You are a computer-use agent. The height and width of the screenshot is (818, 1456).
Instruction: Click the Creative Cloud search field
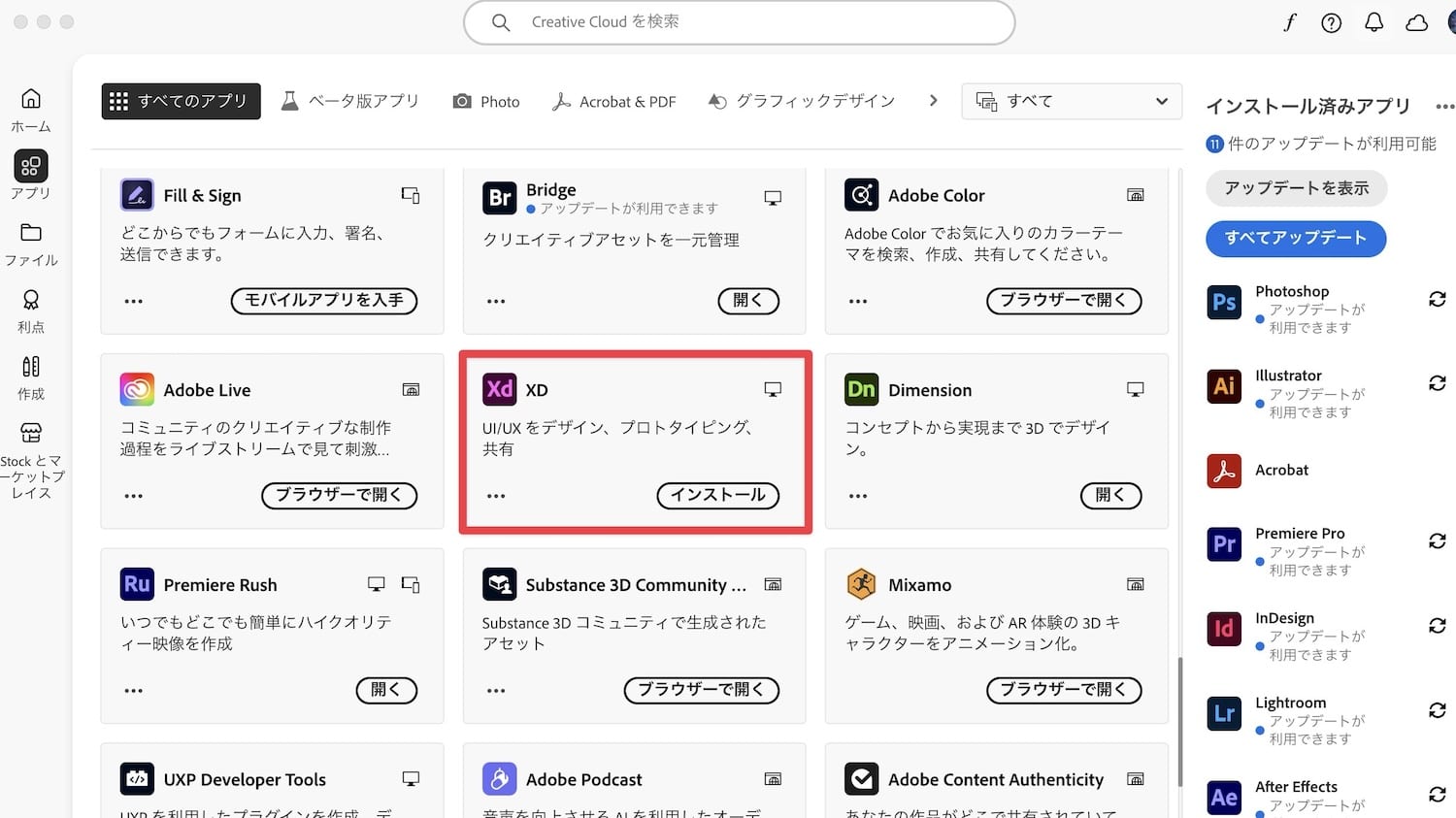click(740, 21)
